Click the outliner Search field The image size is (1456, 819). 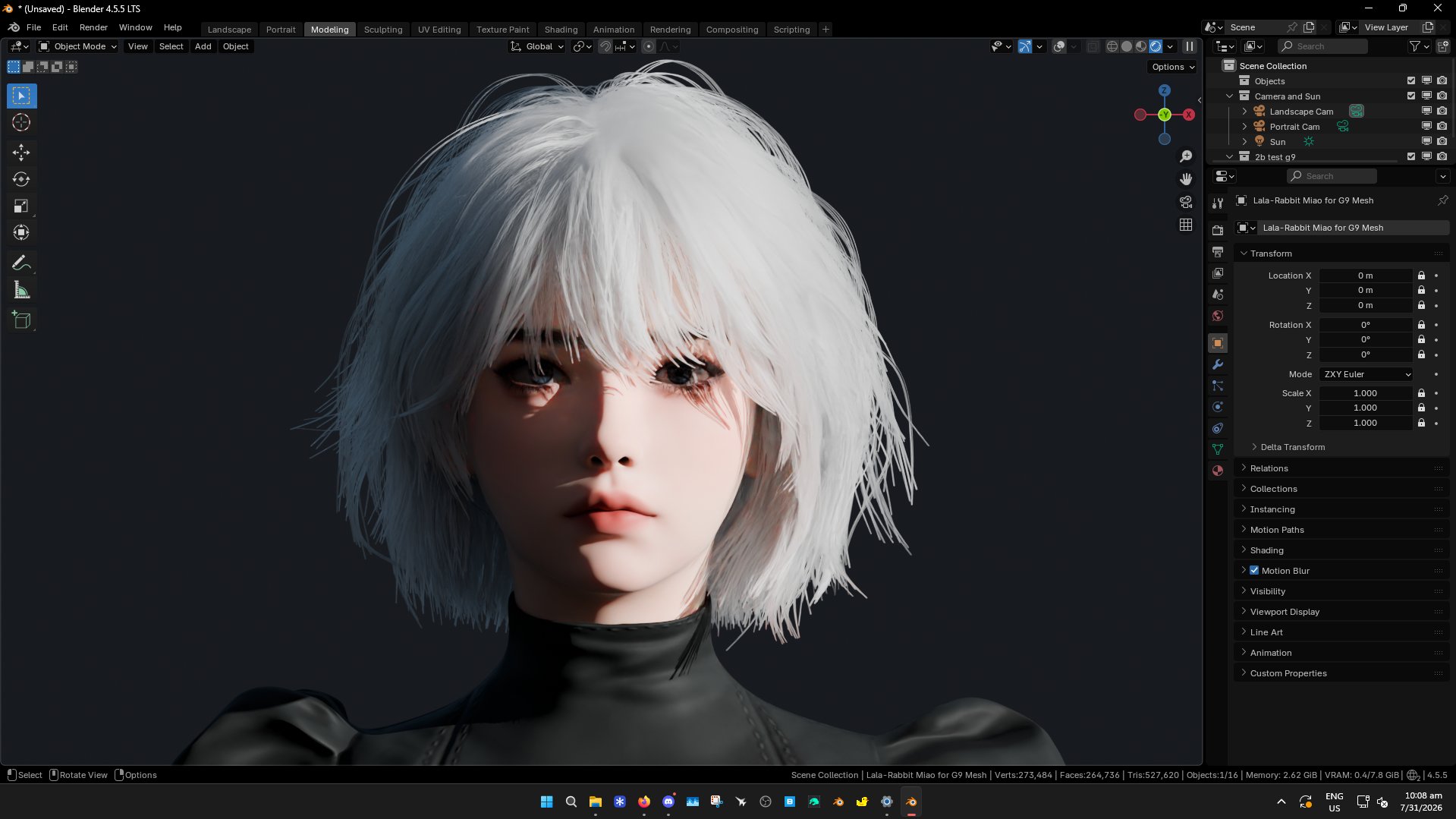tap(1323, 46)
